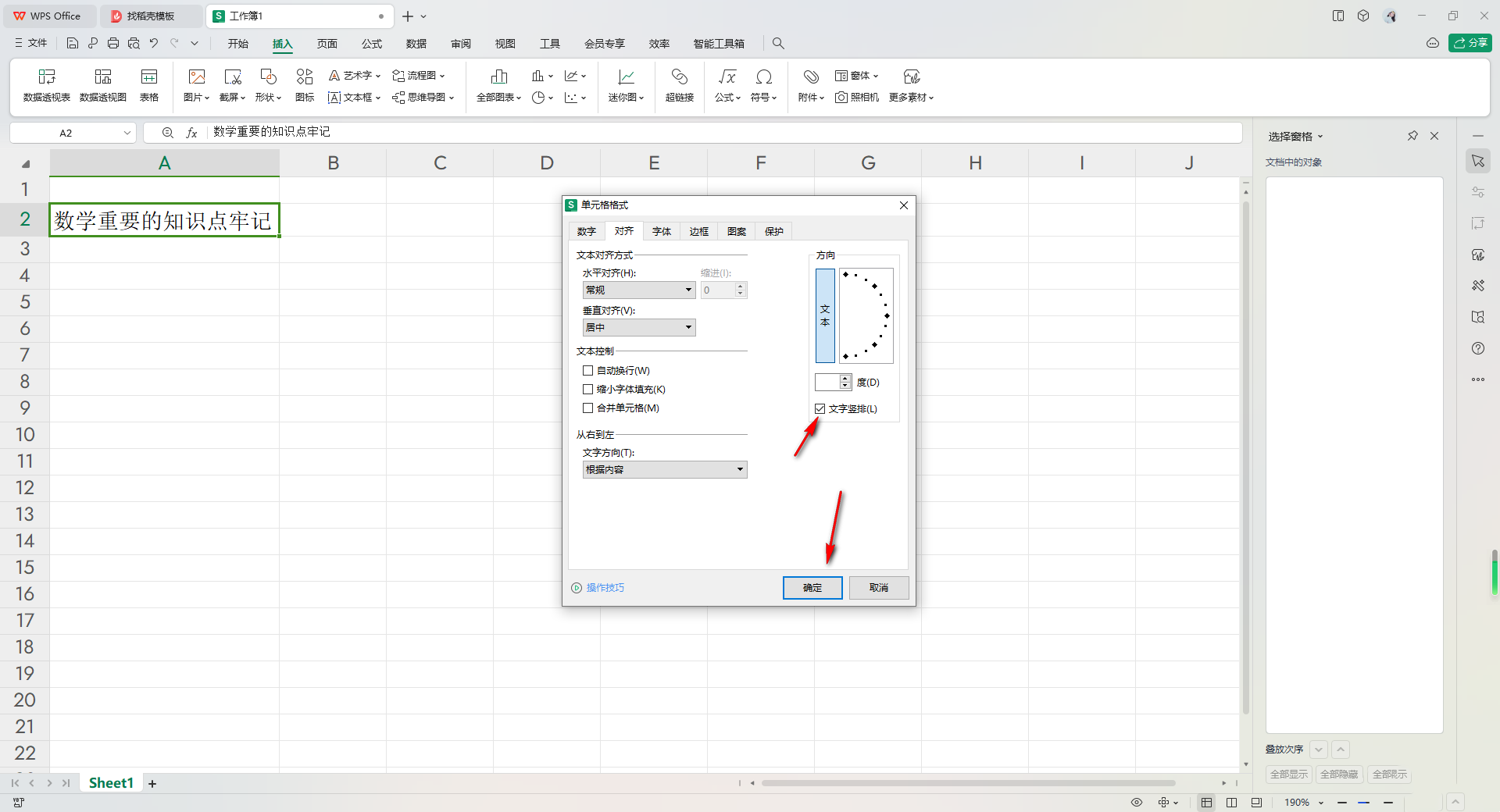Open vertical alignment (垂直对齐) dropdown

click(639, 327)
